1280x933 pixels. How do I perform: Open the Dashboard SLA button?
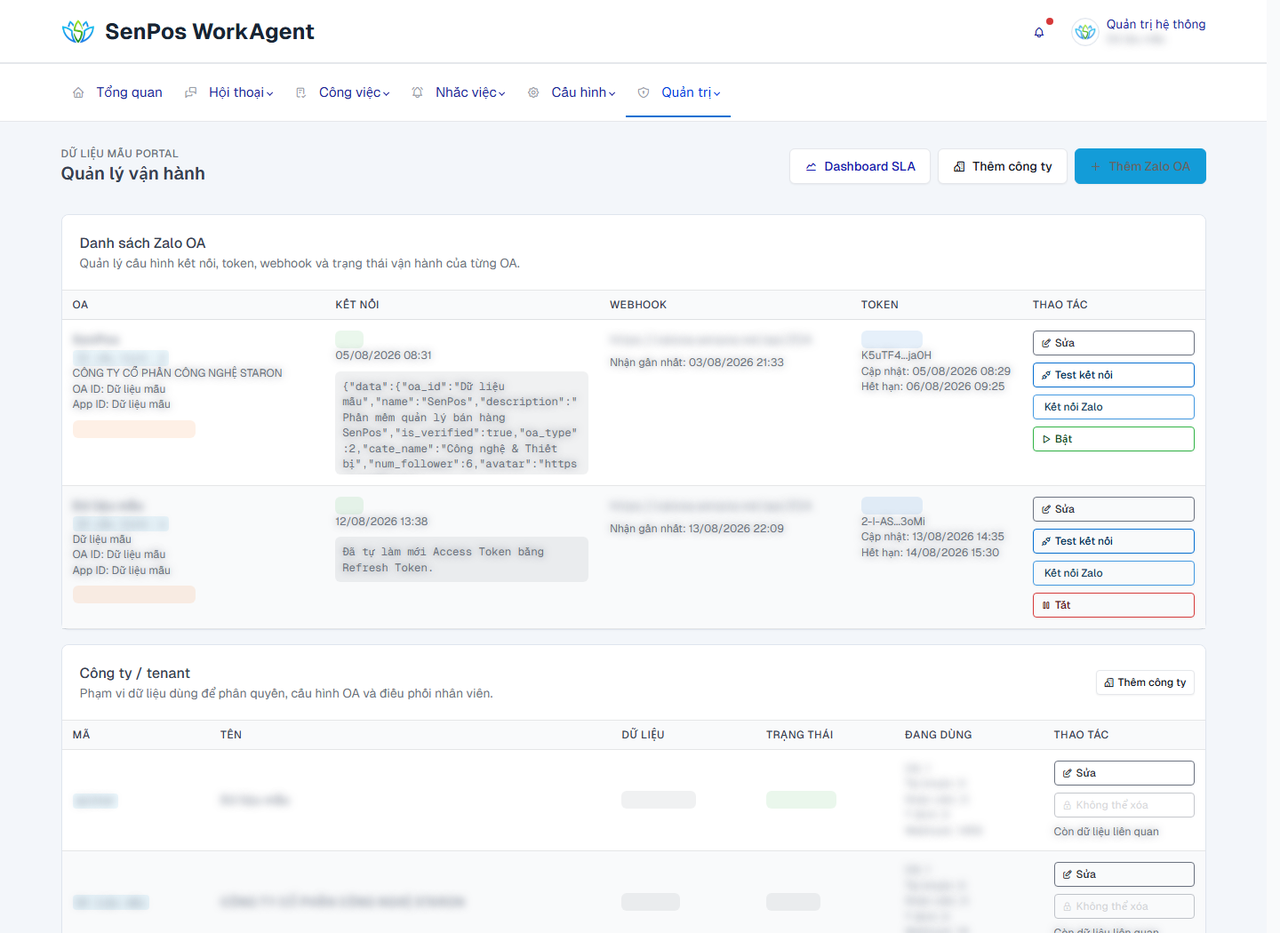point(860,166)
